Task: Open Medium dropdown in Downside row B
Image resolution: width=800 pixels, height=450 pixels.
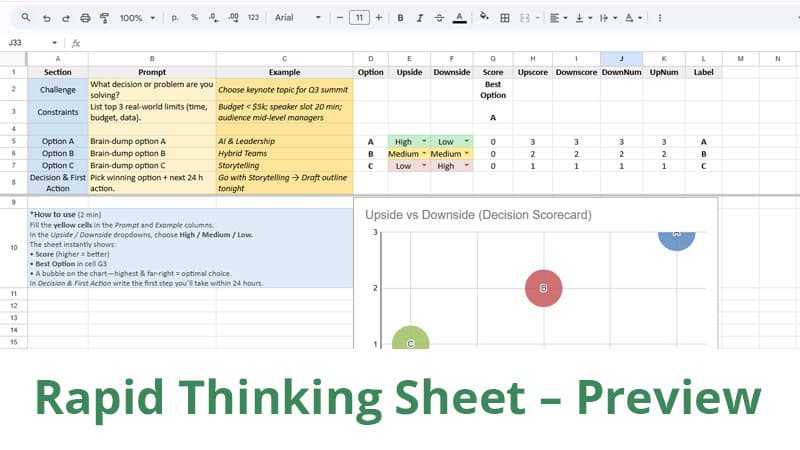Action: 466,154
